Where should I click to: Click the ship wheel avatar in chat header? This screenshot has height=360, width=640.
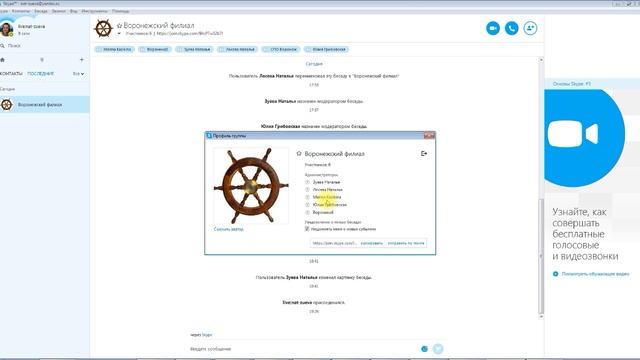tap(103, 29)
